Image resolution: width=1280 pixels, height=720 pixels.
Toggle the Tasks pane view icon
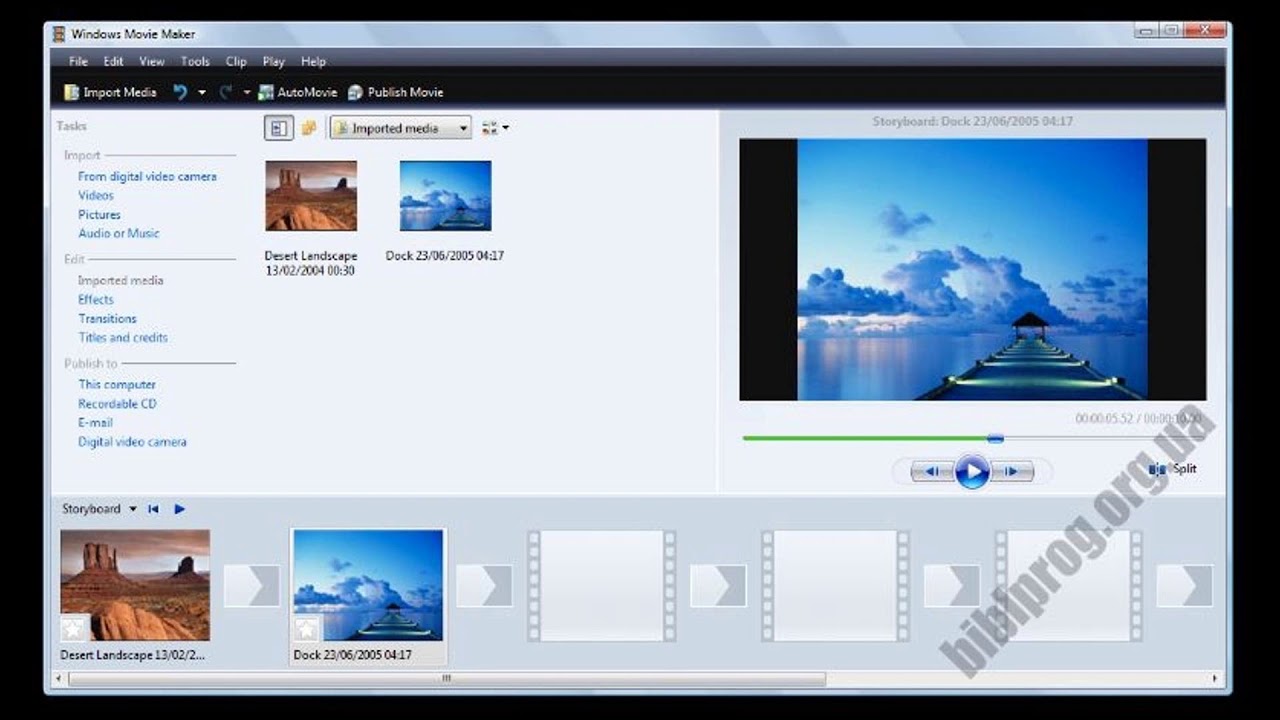coord(279,128)
